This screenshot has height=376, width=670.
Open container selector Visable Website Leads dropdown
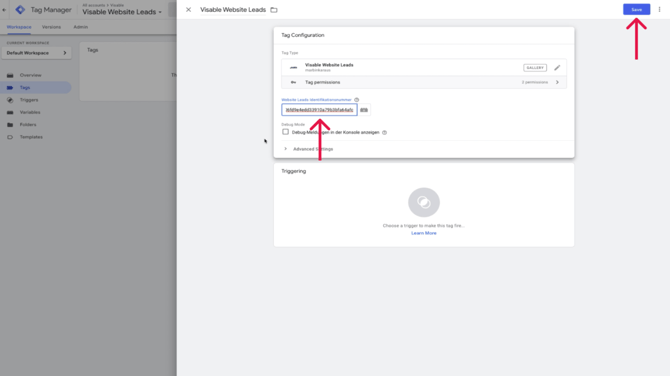[122, 12]
